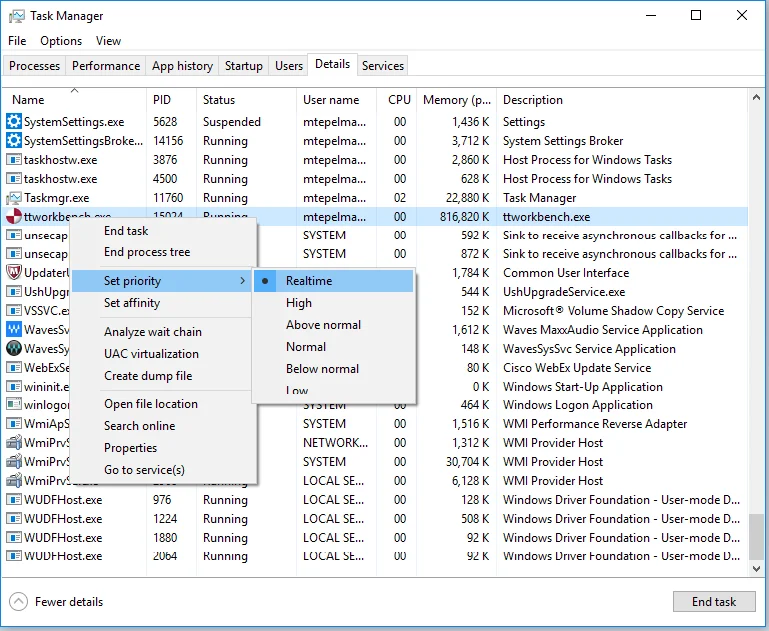
Task: Open the Options menu
Action: 61,41
